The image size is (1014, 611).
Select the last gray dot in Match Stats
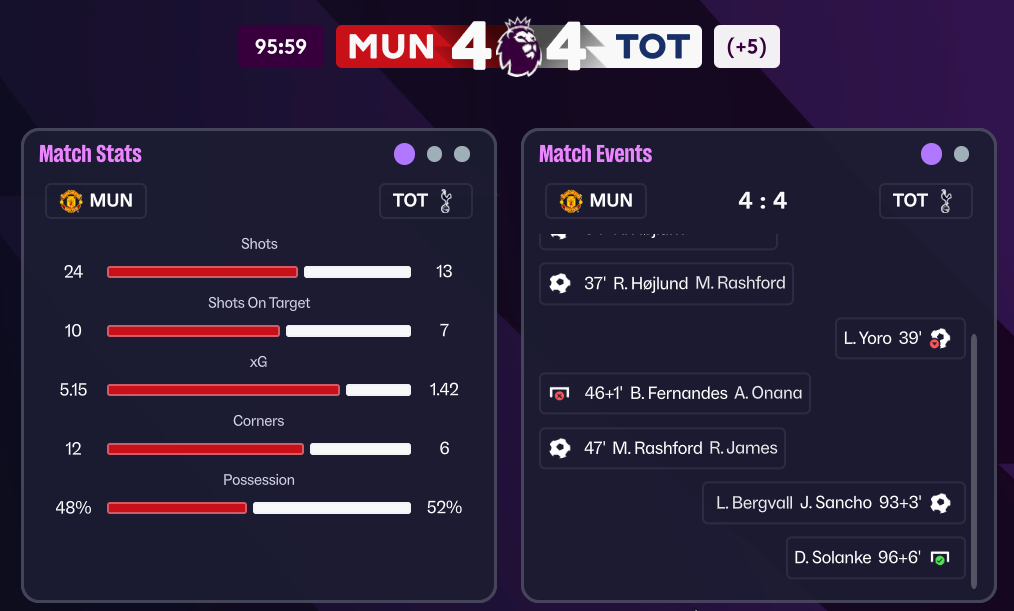point(462,154)
